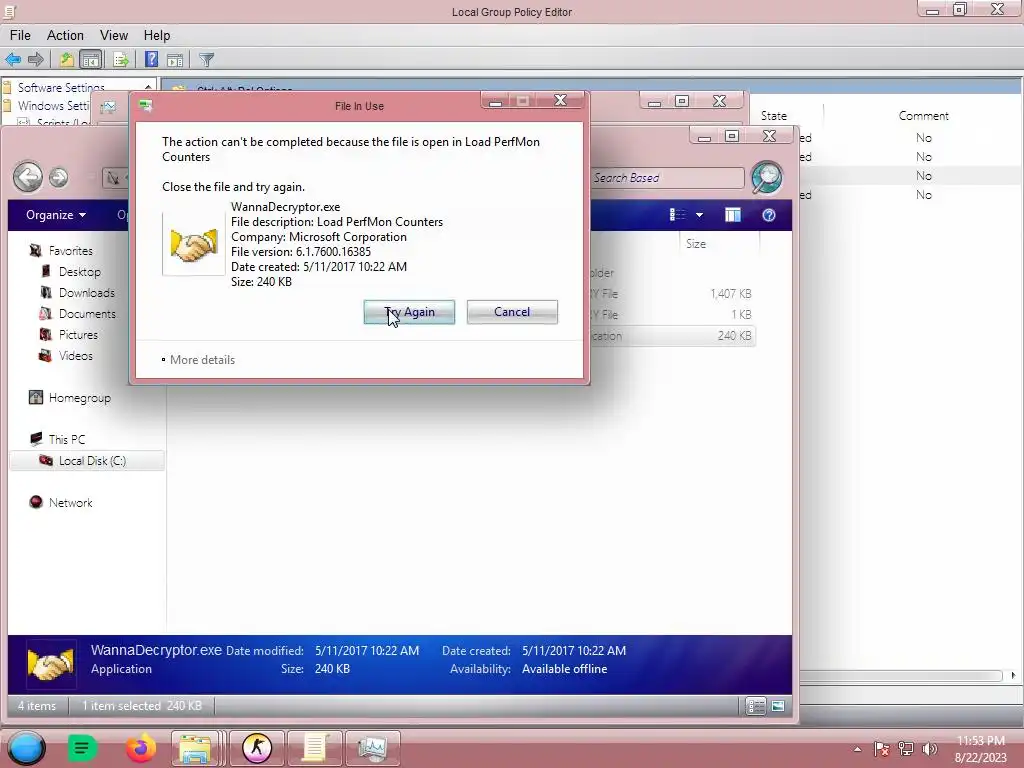The width and height of the screenshot is (1024, 768).
Task: Click the network tray icon
Action: 906,748
